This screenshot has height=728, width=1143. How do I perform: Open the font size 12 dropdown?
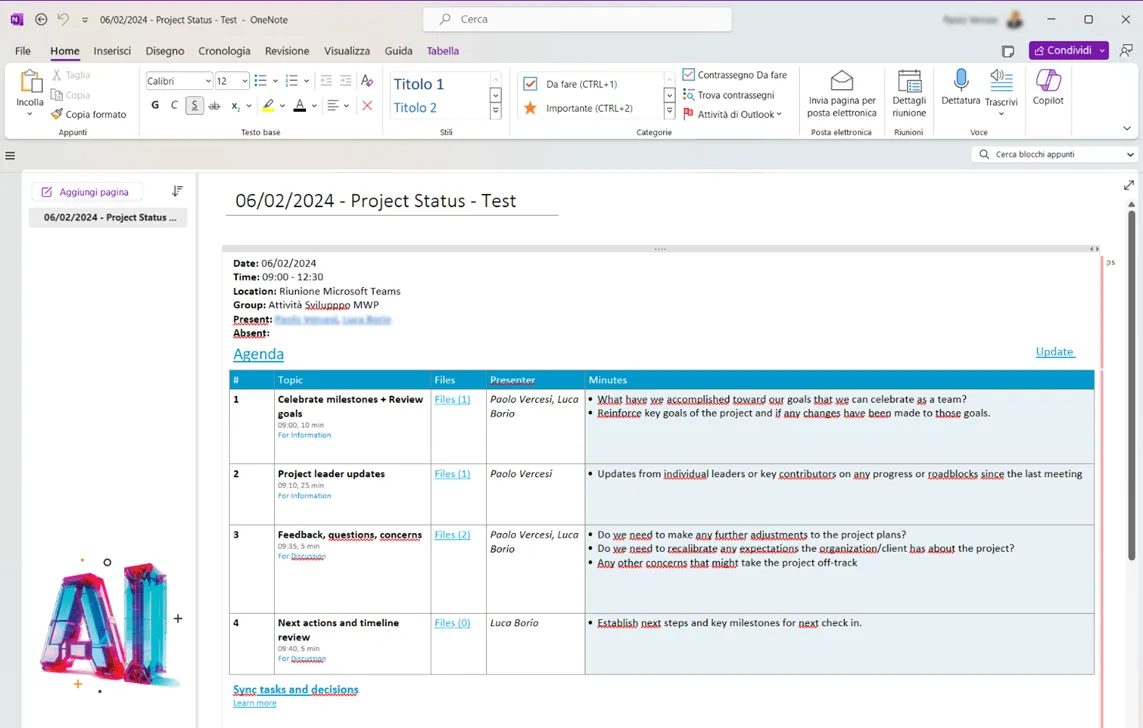tap(245, 81)
